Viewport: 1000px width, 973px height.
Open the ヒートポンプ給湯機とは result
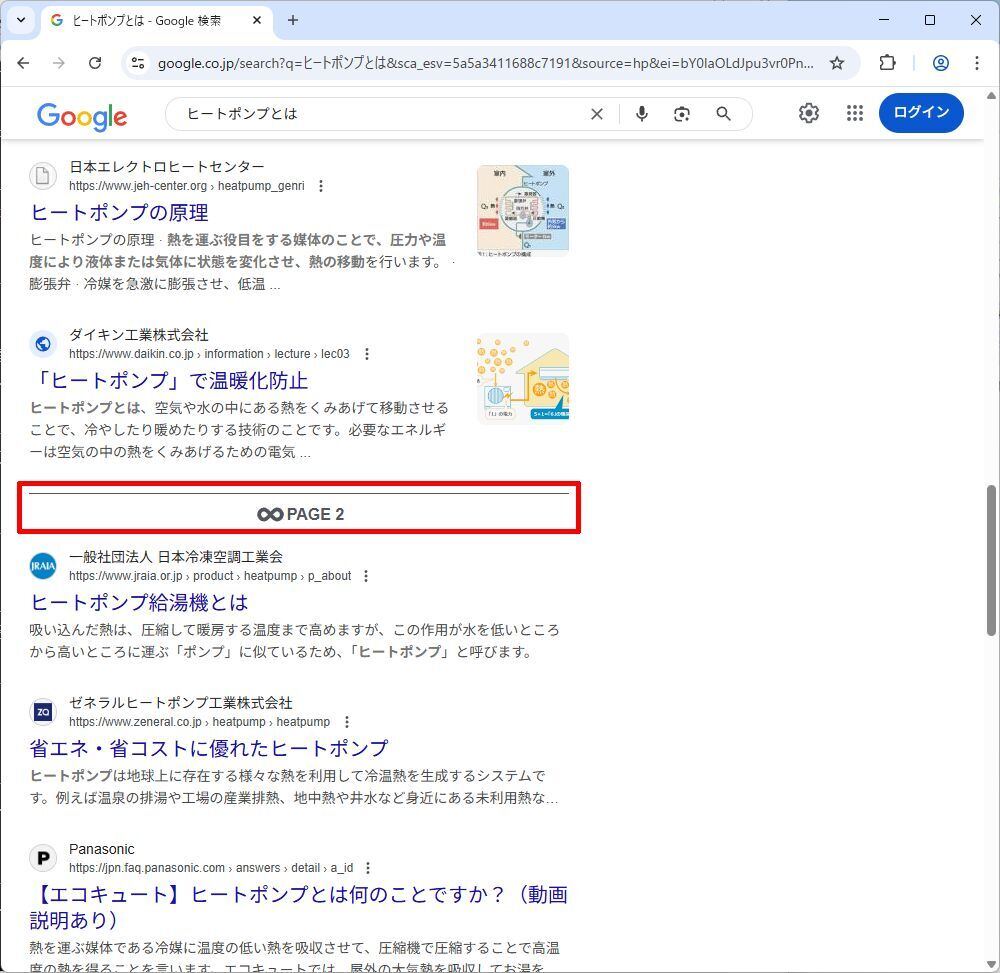(139, 603)
